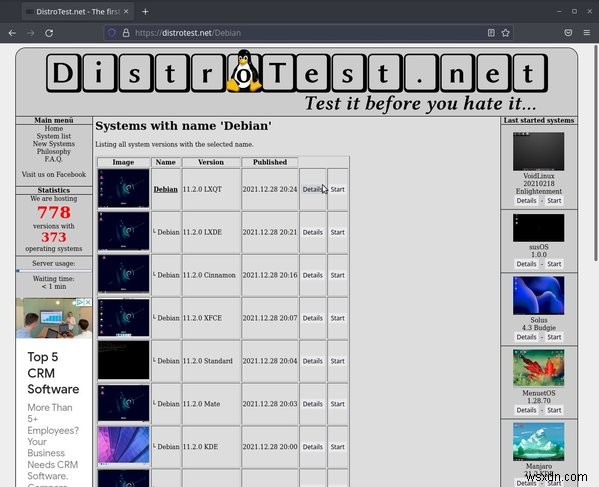Open Details for MenuetOS 1.28.70
This screenshot has width=599, height=487.
tap(526, 410)
